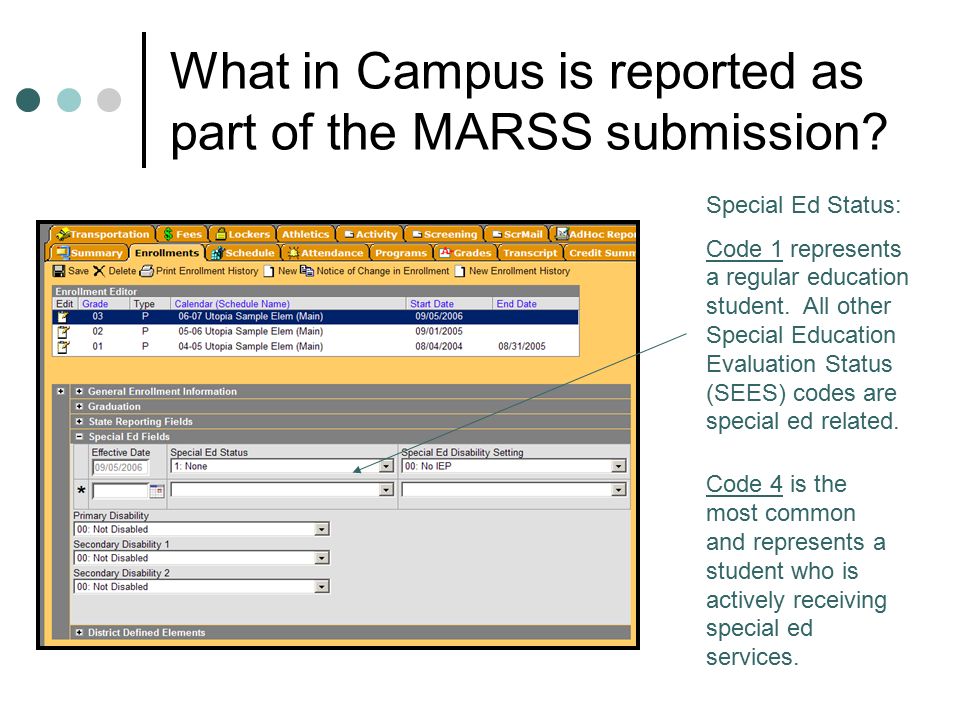Click the Notice of Change in Enrollment icon
The image size is (960, 720).
click(307, 271)
